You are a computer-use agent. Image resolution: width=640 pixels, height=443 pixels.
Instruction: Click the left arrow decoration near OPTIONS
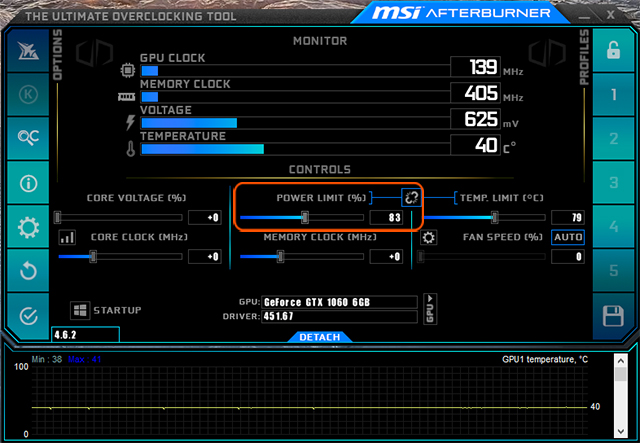coord(95,53)
